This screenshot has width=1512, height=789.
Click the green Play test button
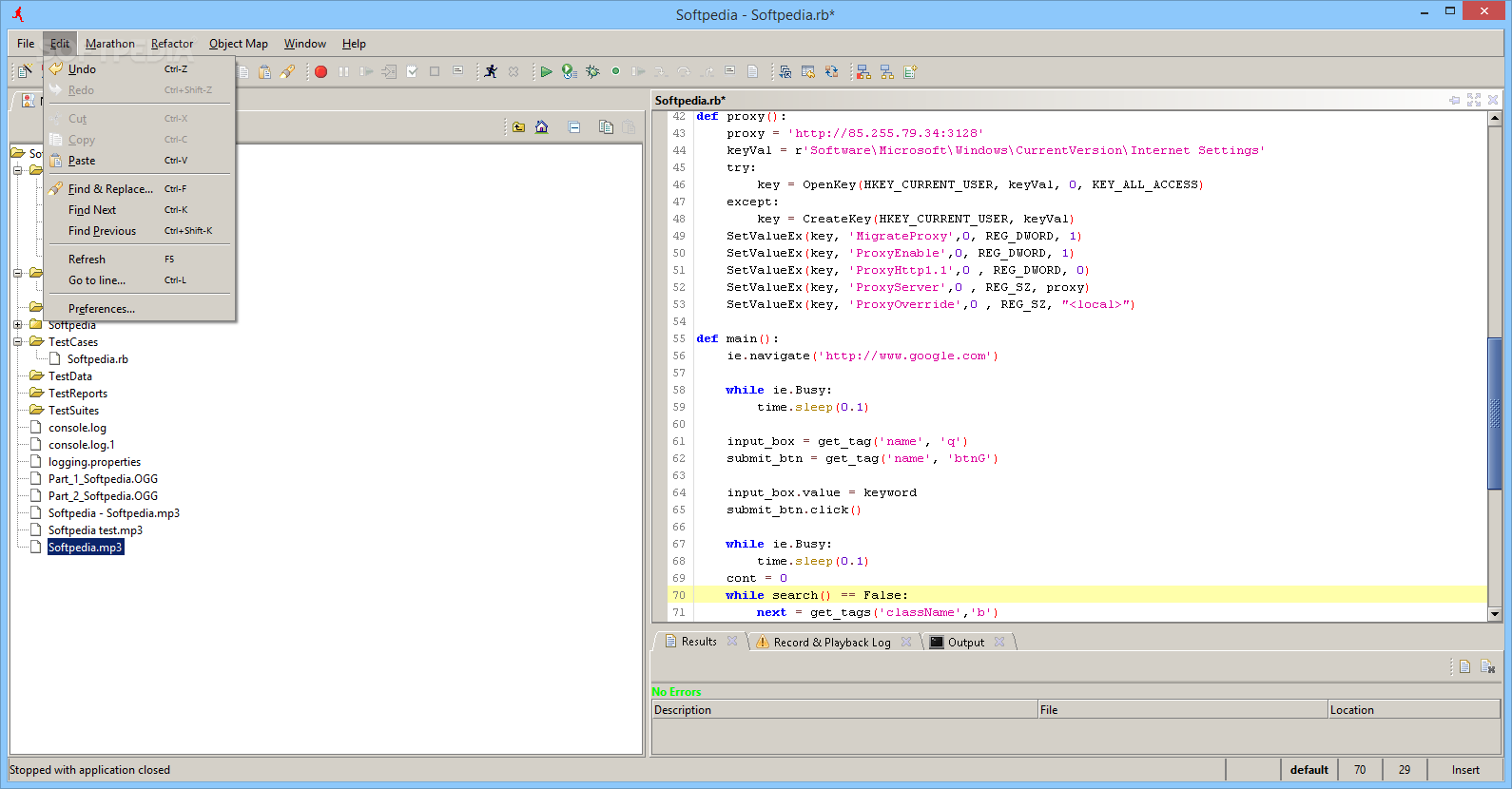(546, 71)
